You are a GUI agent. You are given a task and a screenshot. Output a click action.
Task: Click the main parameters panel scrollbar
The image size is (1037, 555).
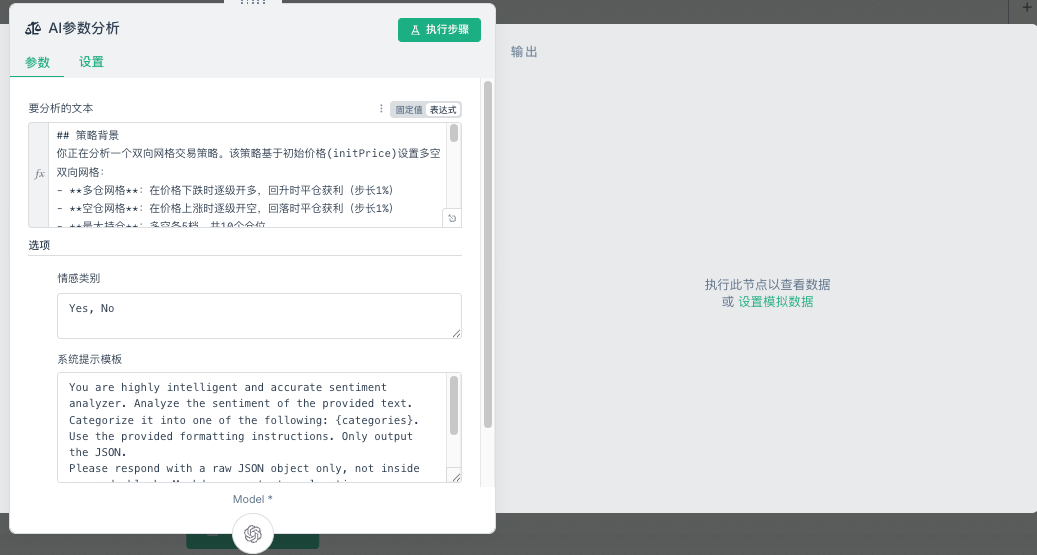488,250
